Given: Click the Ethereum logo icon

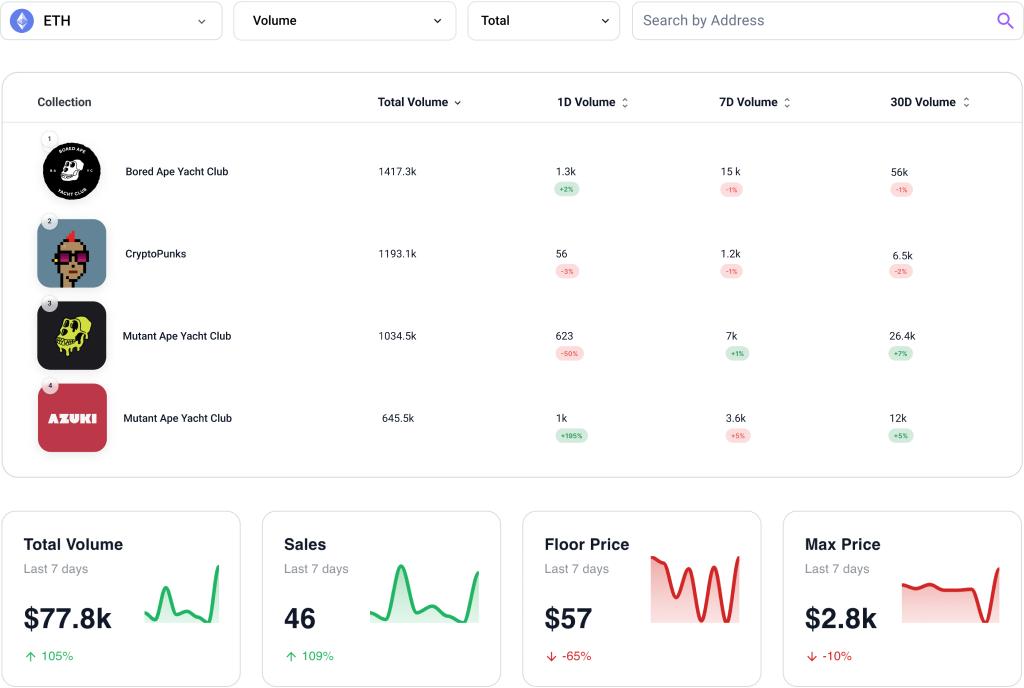Looking at the screenshot, I should coord(22,21).
